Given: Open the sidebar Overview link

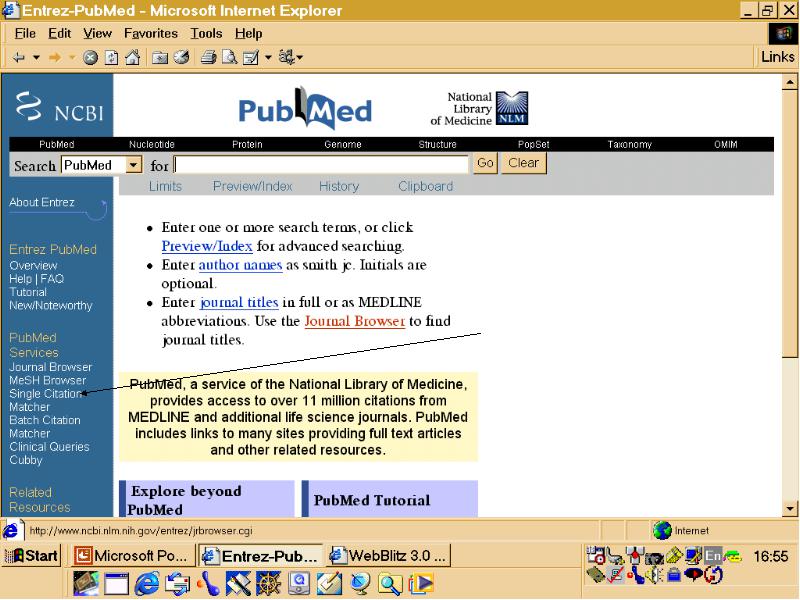Looking at the screenshot, I should pos(33,265).
